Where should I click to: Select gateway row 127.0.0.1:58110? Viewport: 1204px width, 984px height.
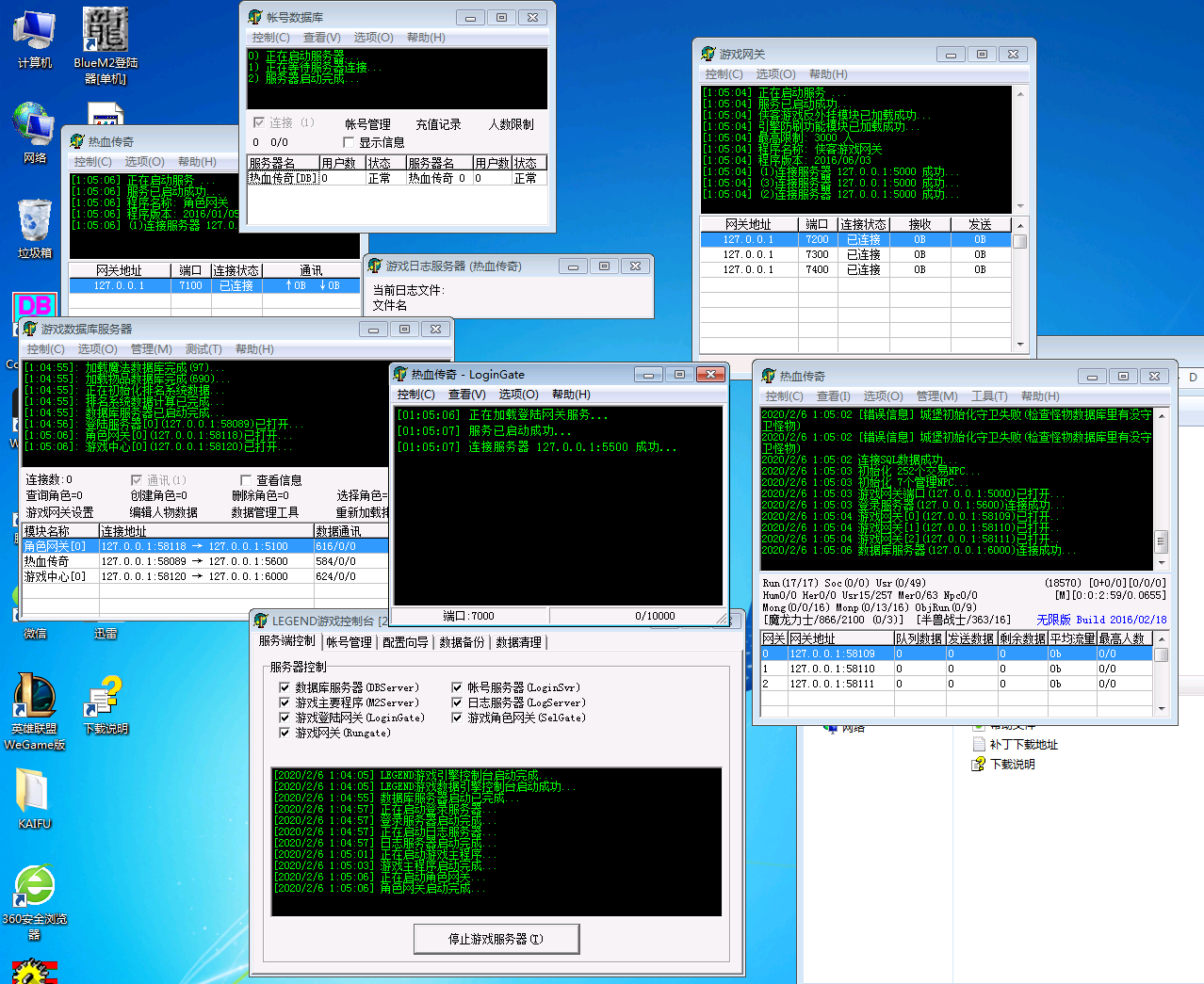coord(956,669)
